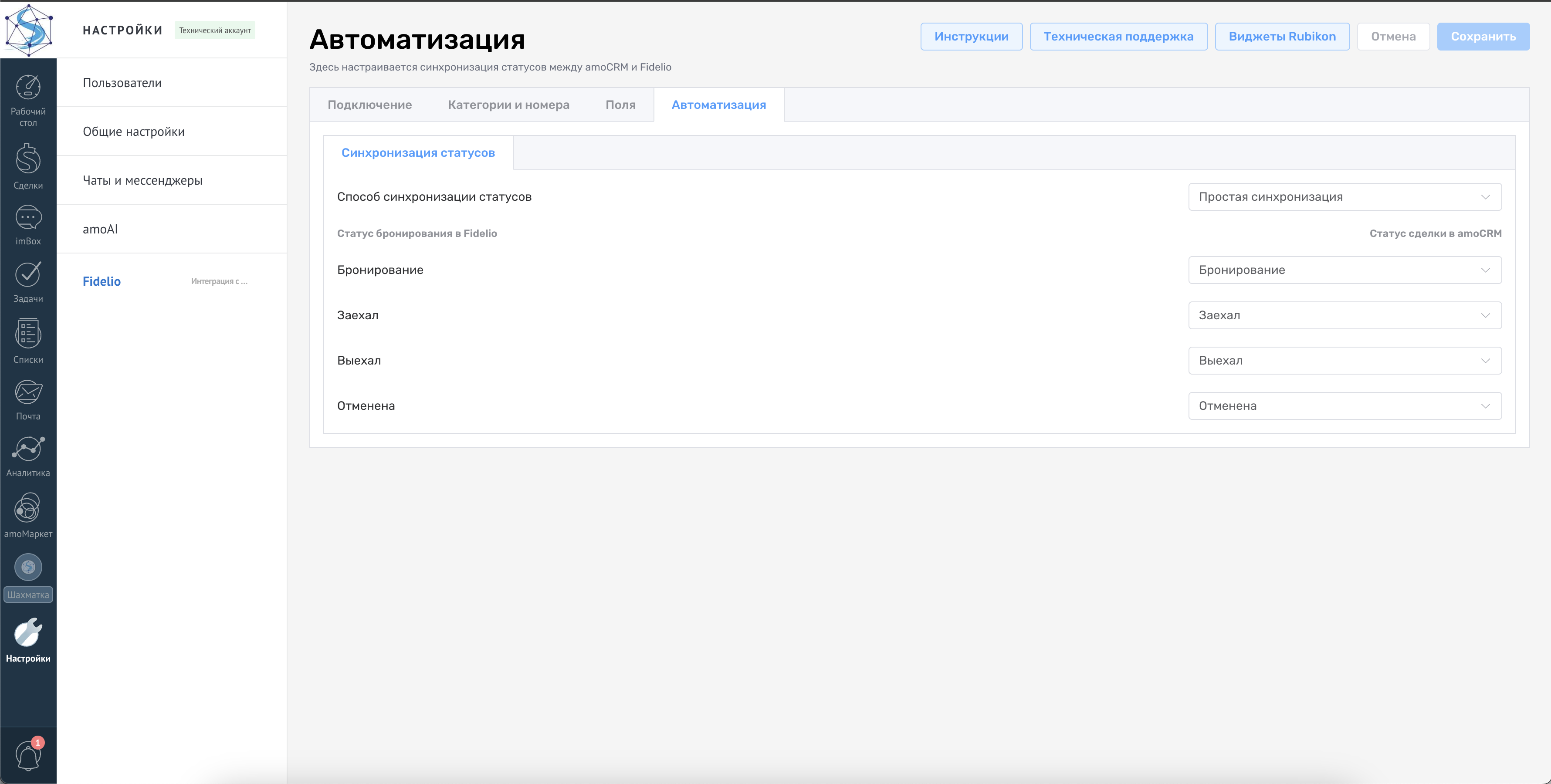This screenshot has height=784, width=1551.
Task: Open the Категории и номера tab
Action: click(509, 104)
